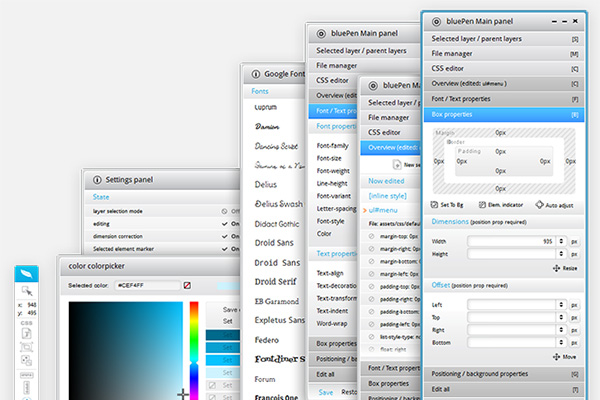The height and width of the screenshot is (400, 600).
Task: Click the rainbow hue slider in the colorpicker
Action: click(x=194, y=351)
